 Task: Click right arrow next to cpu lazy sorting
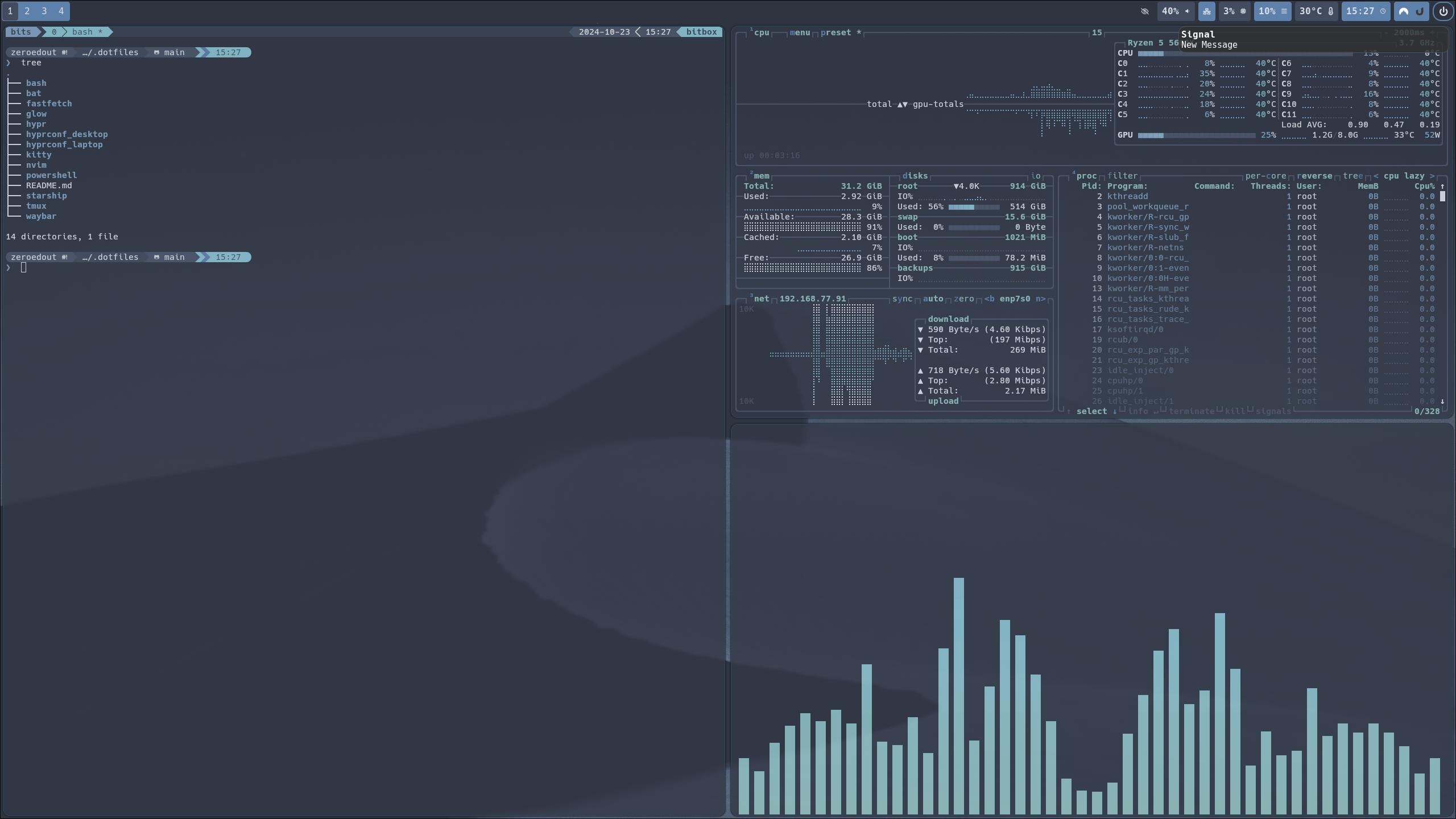click(1432, 176)
